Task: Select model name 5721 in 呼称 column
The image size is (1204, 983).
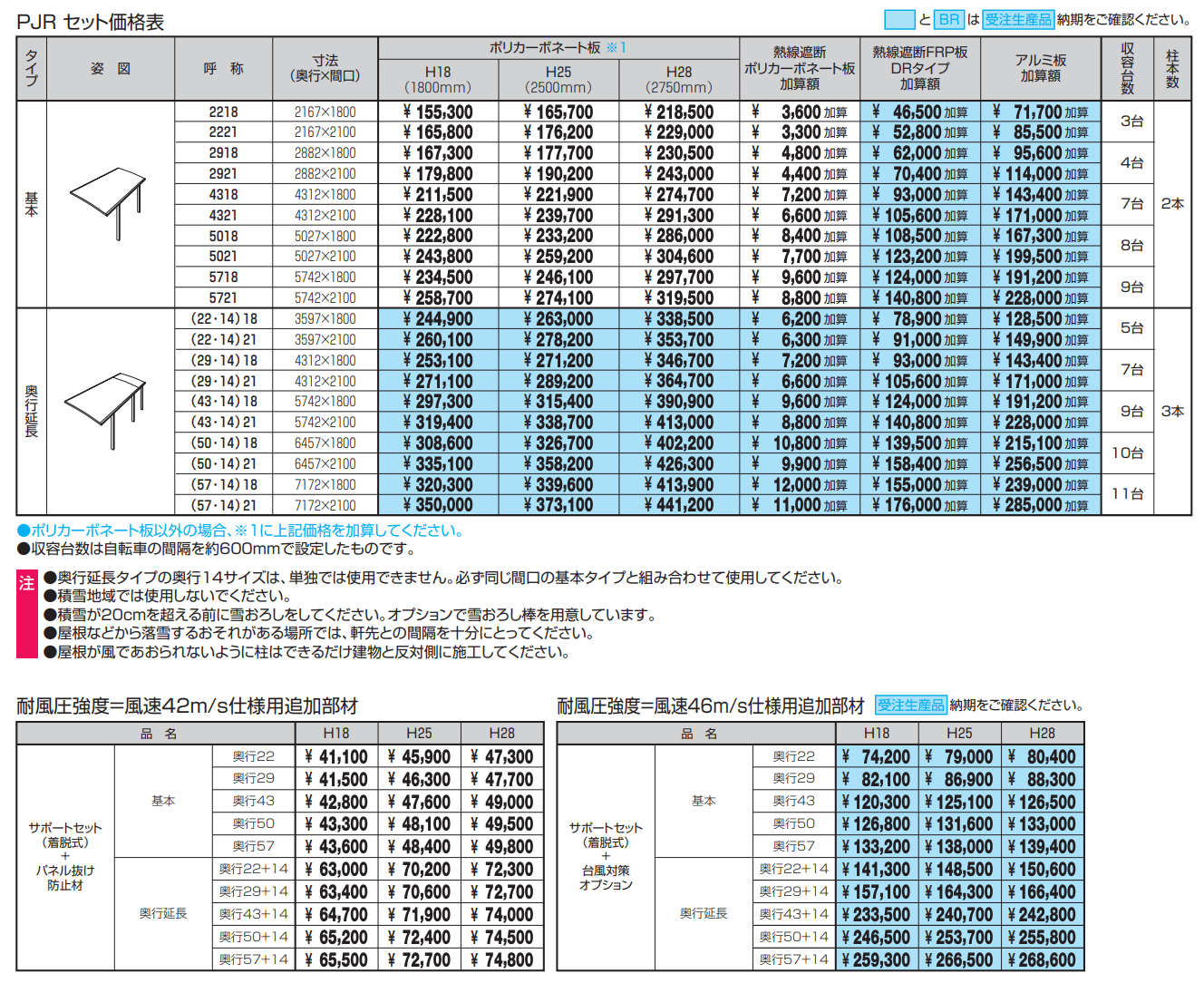Action: [223, 297]
